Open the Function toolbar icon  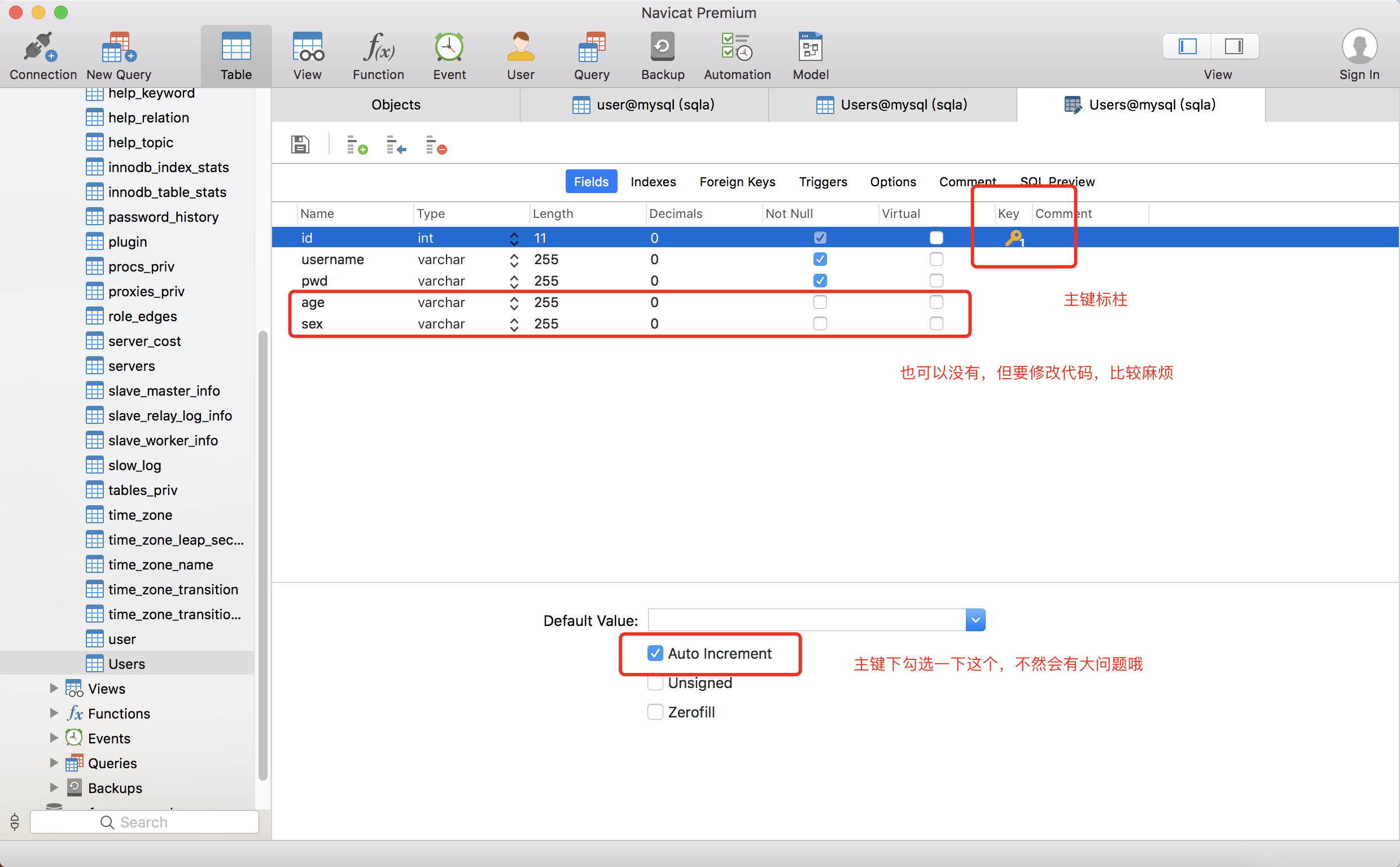[378, 47]
